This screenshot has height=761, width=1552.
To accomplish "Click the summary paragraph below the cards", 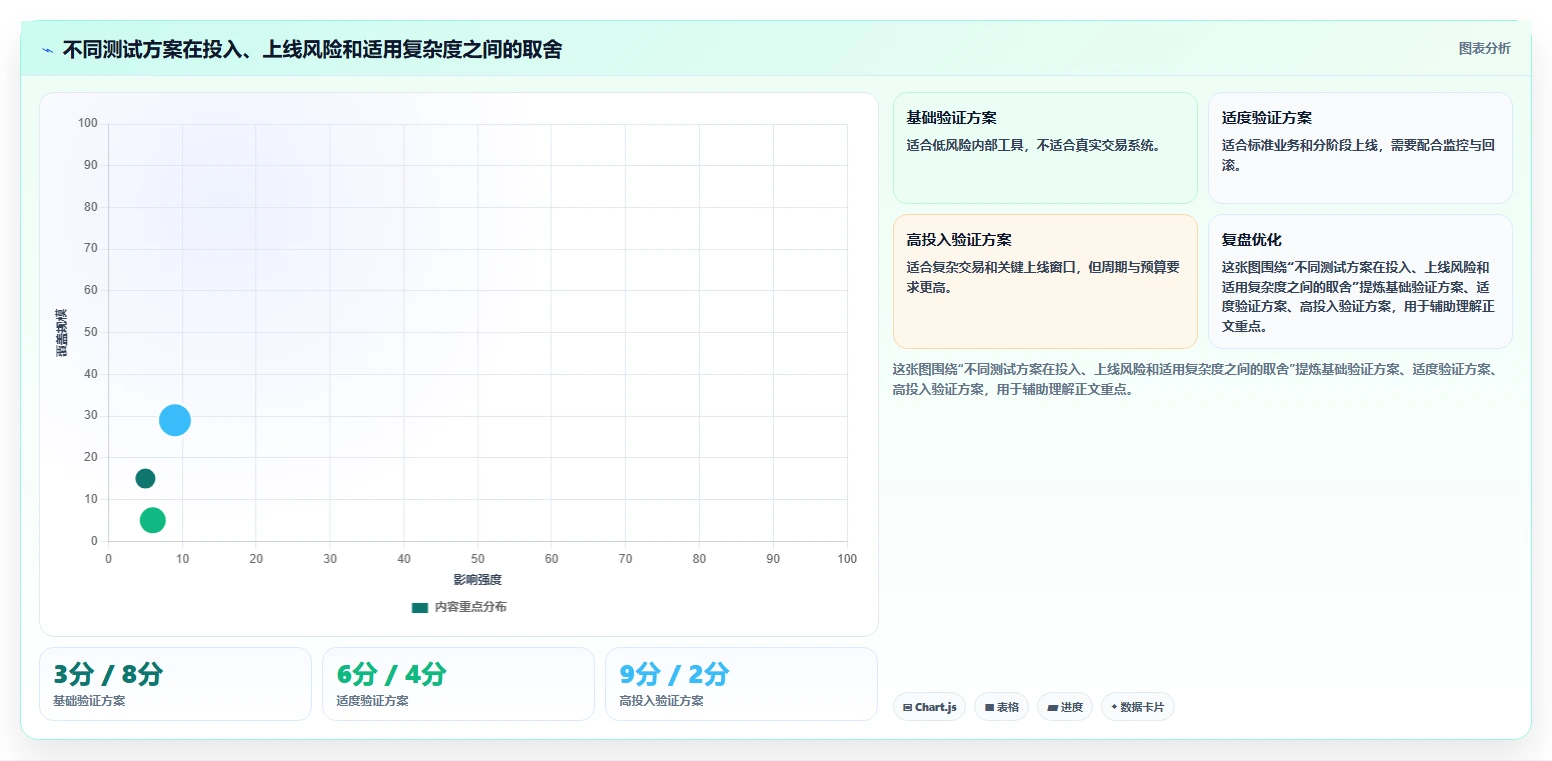I will click(x=1195, y=379).
